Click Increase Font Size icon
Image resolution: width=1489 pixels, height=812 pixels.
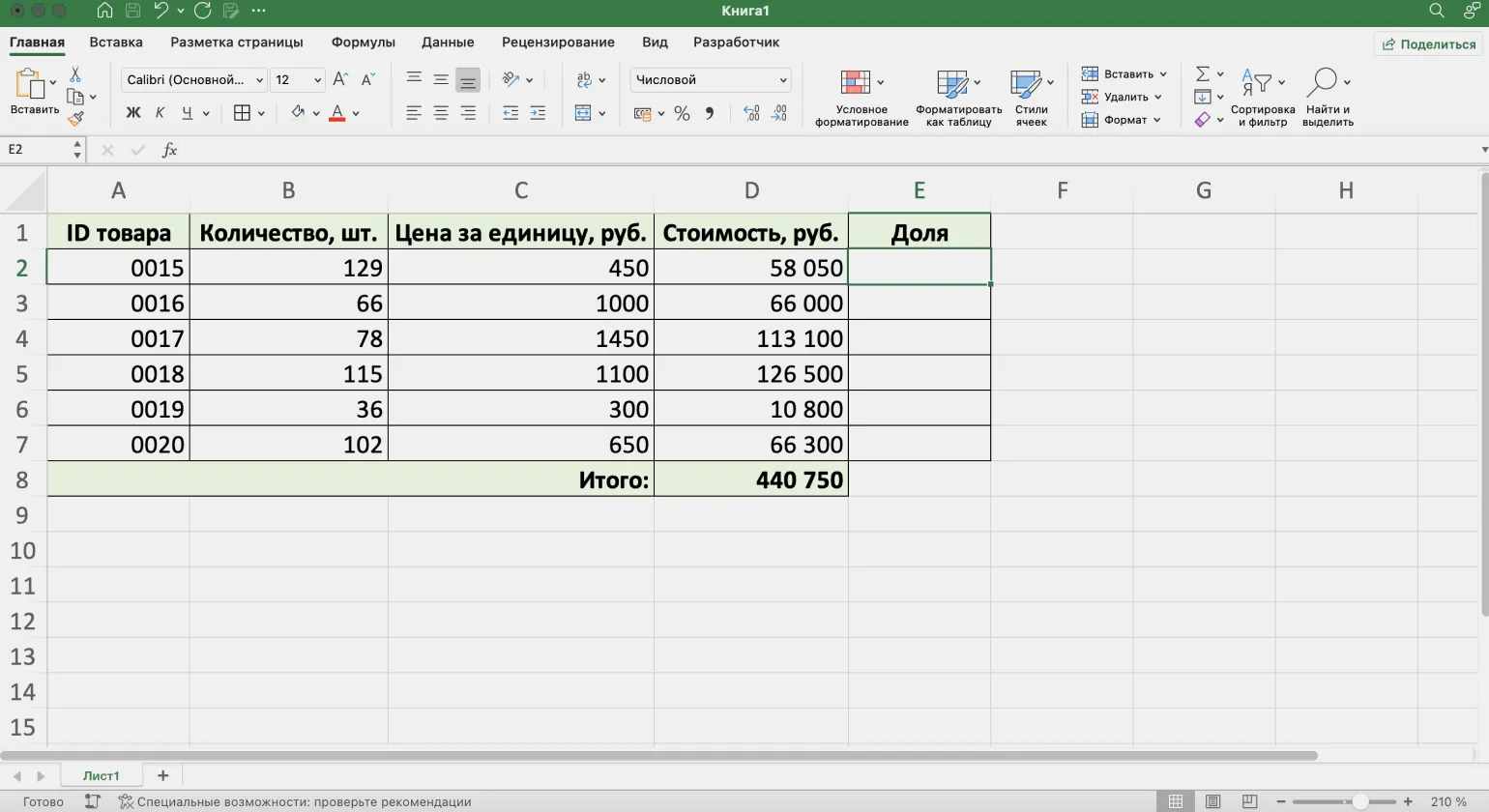click(x=339, y=80)
